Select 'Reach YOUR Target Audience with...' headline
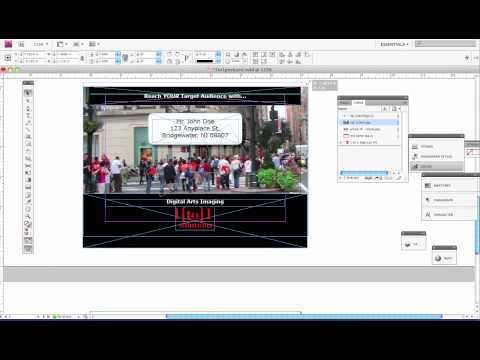 [195, 96]
